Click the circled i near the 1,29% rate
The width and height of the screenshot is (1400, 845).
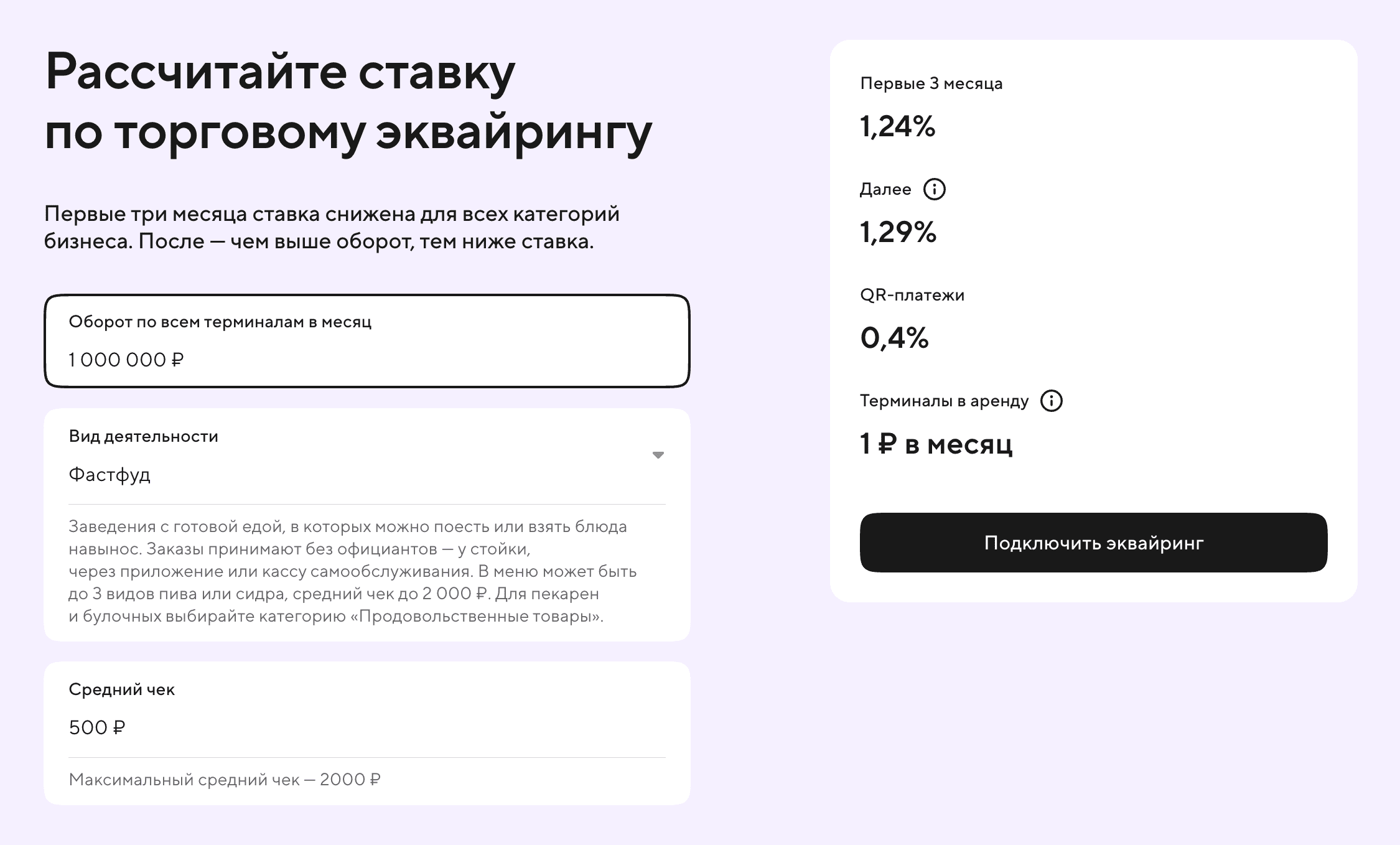(x=935, y=189)
